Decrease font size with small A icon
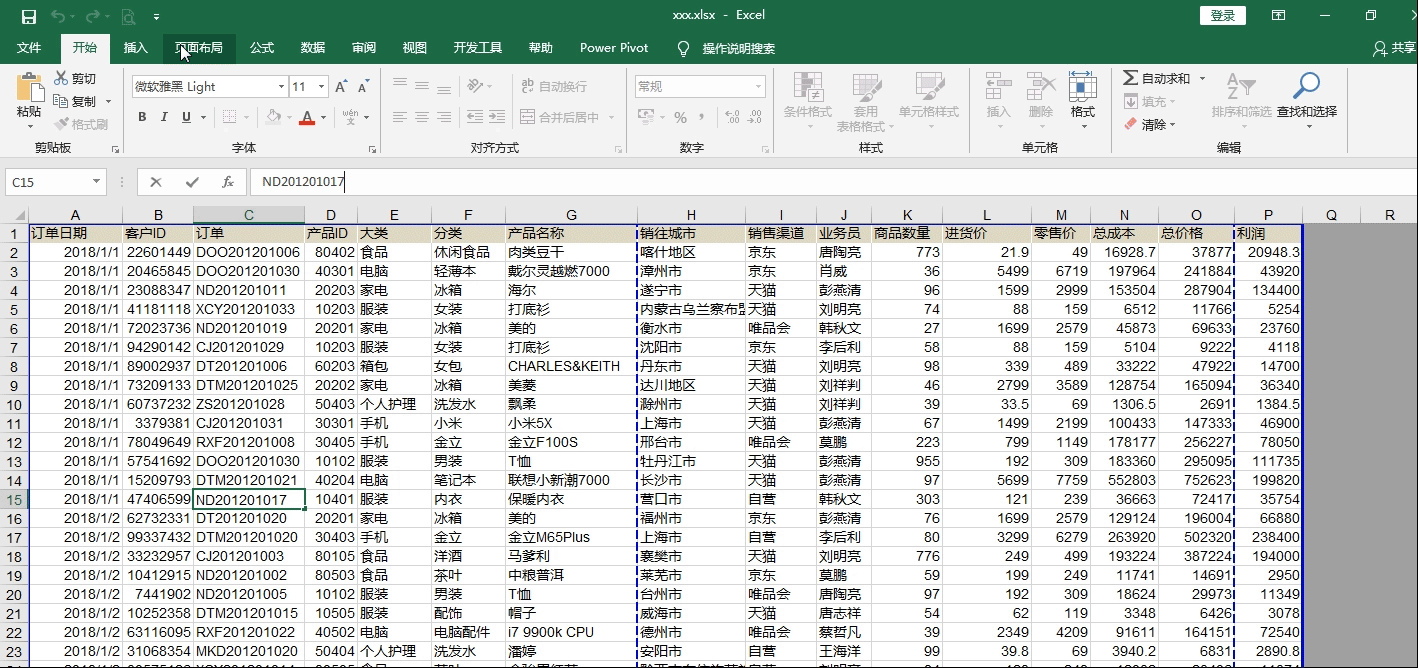 pyautogui.click(x=362, y=87)
